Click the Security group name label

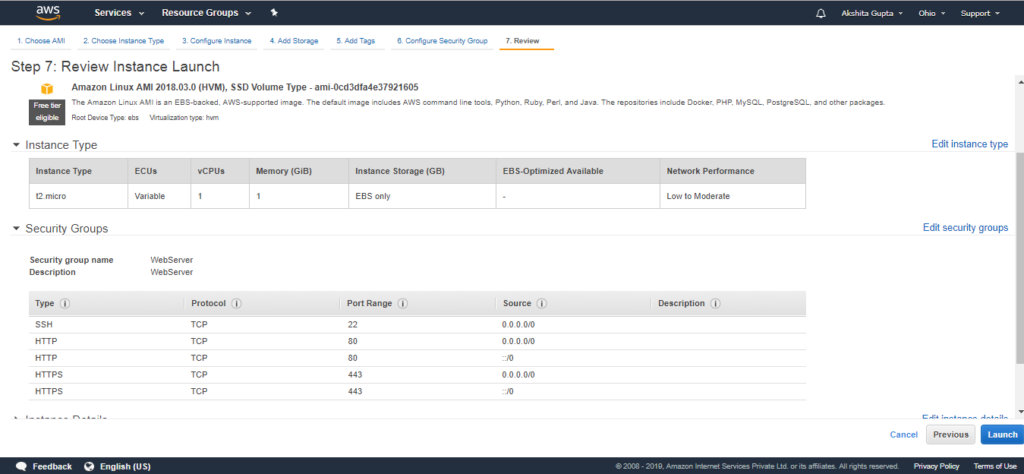coord(71,260)
